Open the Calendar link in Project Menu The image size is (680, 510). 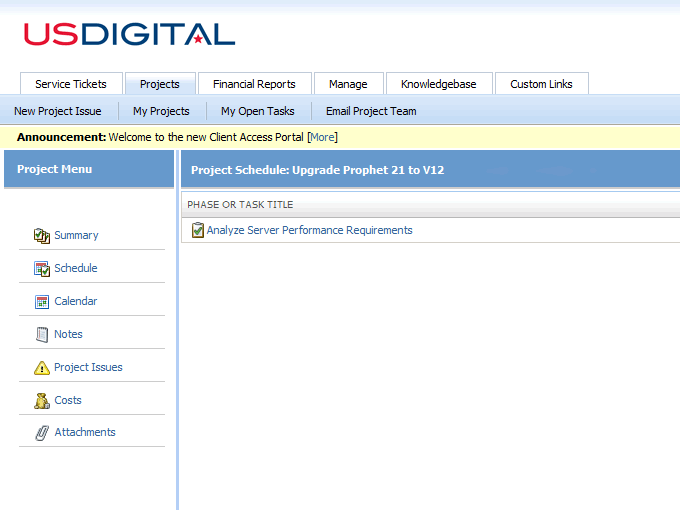pyautogui.click(x=76, y=301)
